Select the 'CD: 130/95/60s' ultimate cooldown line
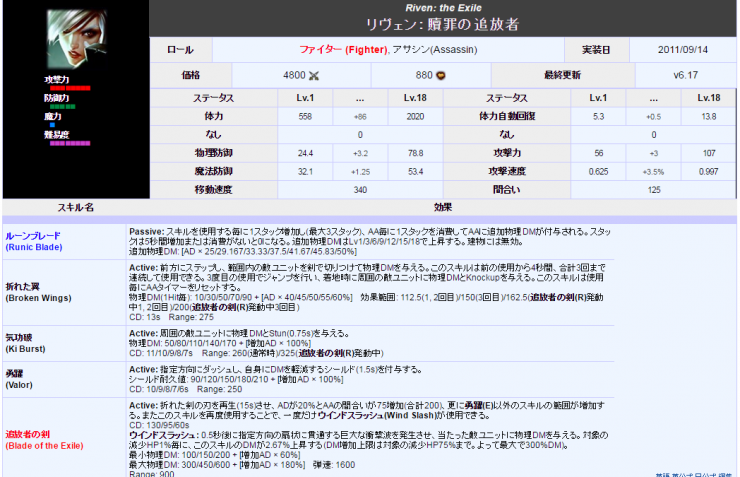This screenshot has width=740, height=477. click(x=159, y=425)
